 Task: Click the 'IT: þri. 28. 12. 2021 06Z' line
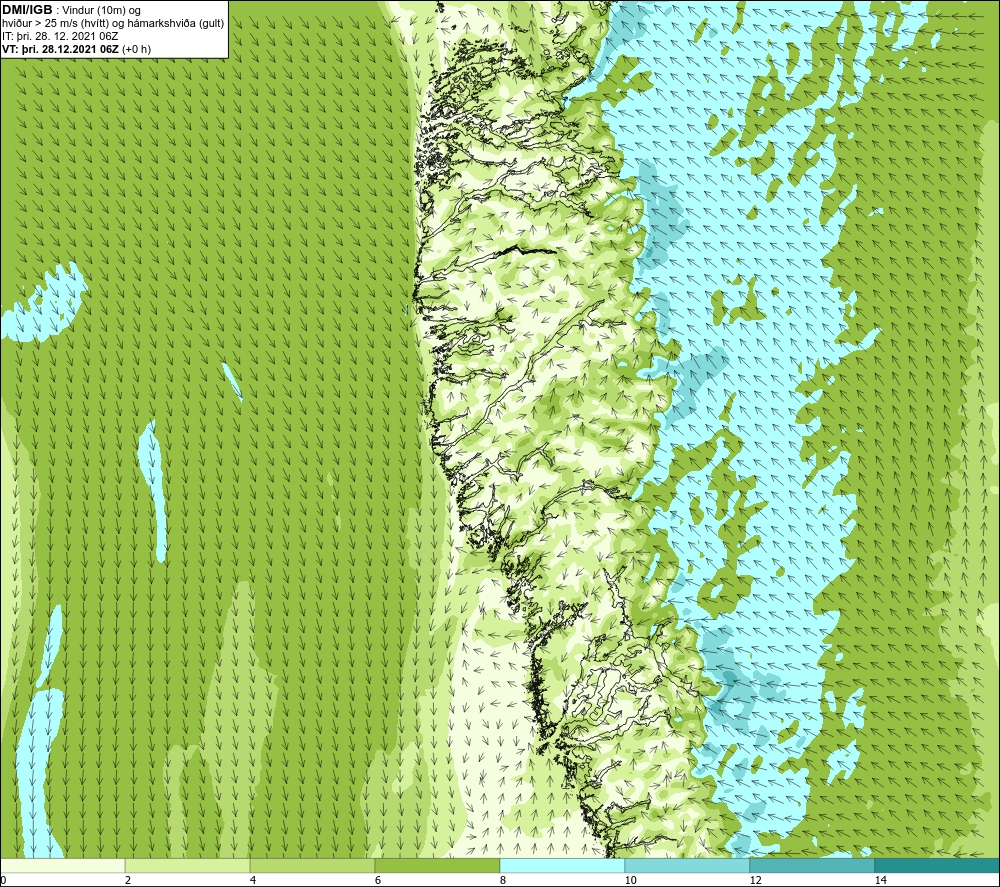click(x=60, y=36)
